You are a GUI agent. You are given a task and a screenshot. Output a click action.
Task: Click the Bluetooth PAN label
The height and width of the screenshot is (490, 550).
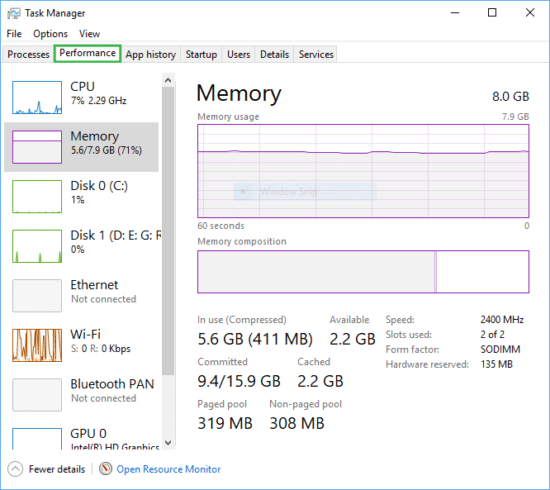pyautogui.click(x=112, y=384)
